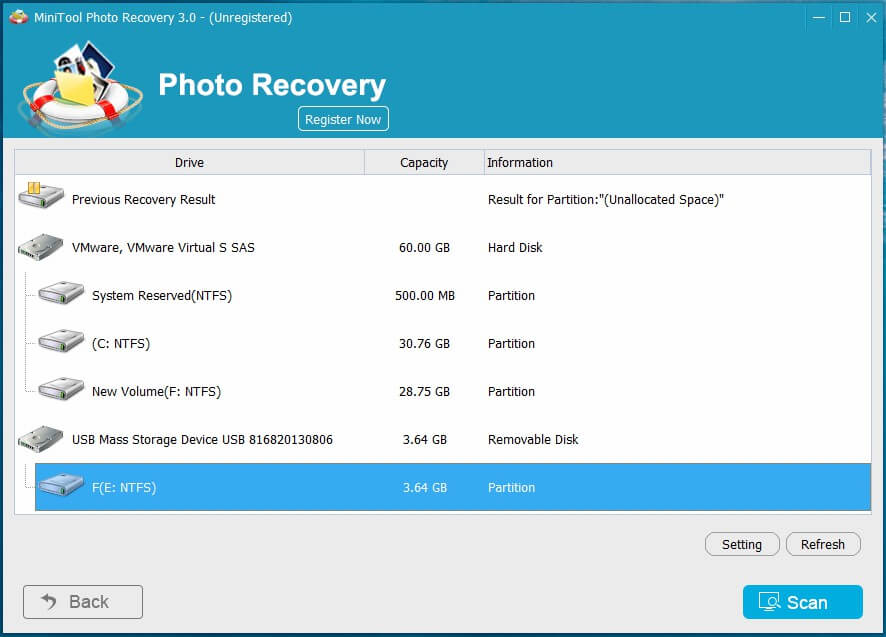The image size is (886, 637).
Task: Click the Drive column header
Action: click(189, 163)
